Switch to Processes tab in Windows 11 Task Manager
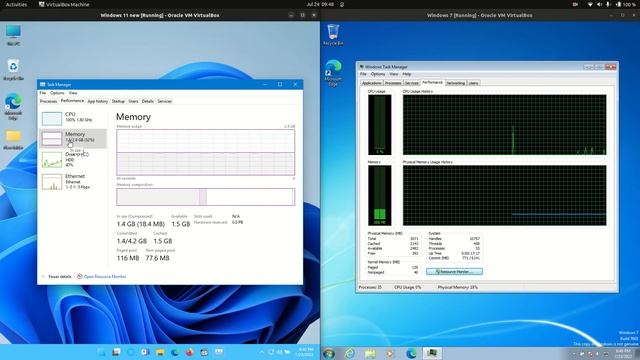Screen dimensions: 640x360 tap(48, 101)
